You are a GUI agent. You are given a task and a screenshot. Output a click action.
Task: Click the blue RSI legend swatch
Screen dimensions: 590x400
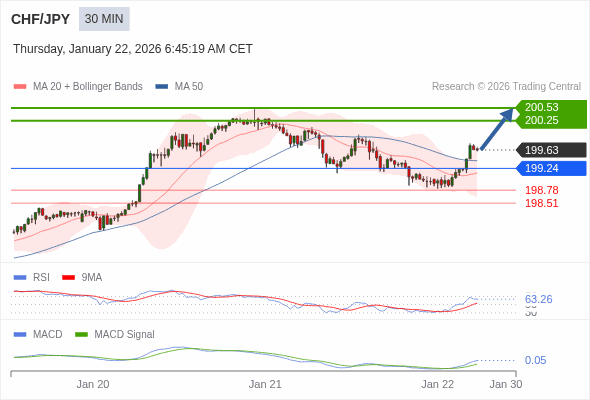pyautogui.click(x=20, y=278)
